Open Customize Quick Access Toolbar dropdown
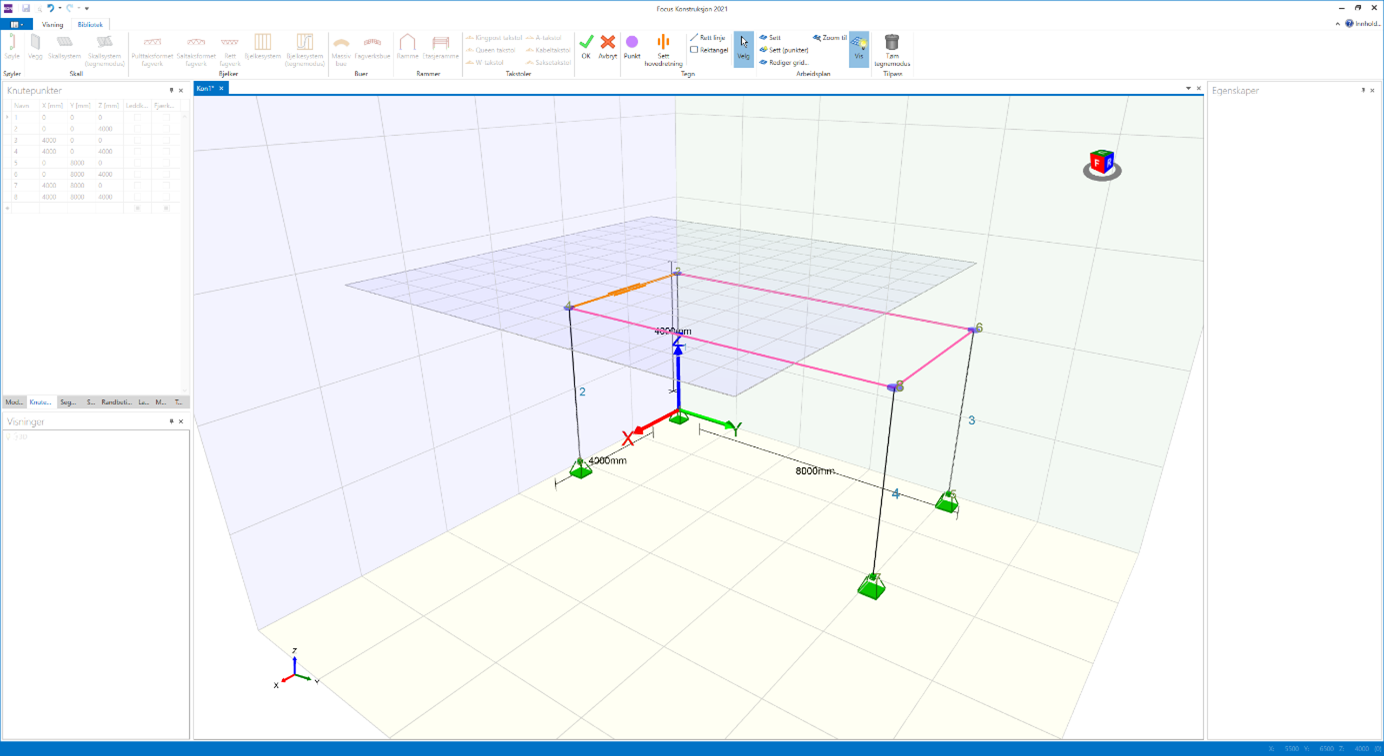 pos(87,8)
